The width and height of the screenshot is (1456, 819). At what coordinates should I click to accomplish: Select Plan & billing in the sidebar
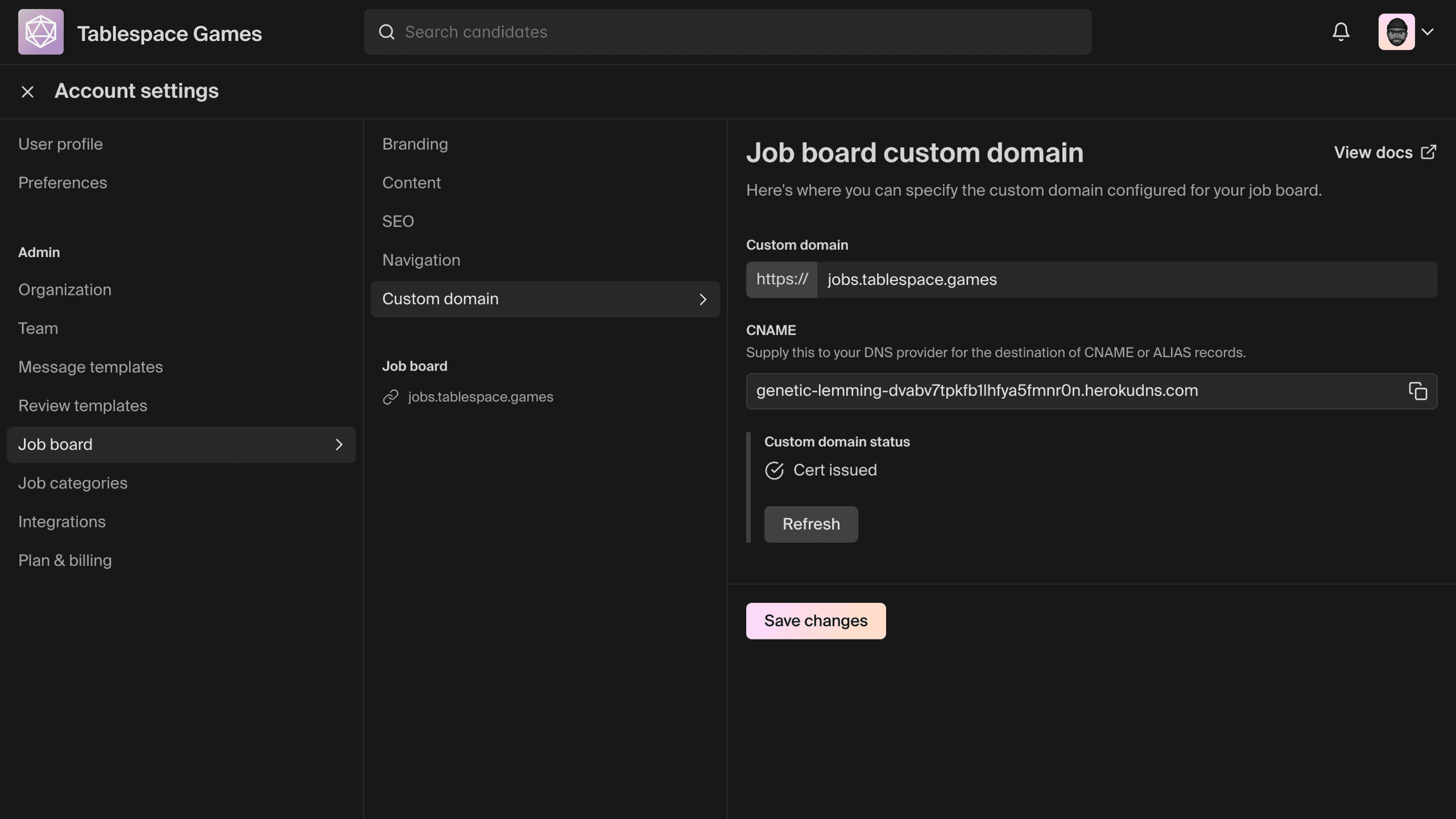click(65, 560)
